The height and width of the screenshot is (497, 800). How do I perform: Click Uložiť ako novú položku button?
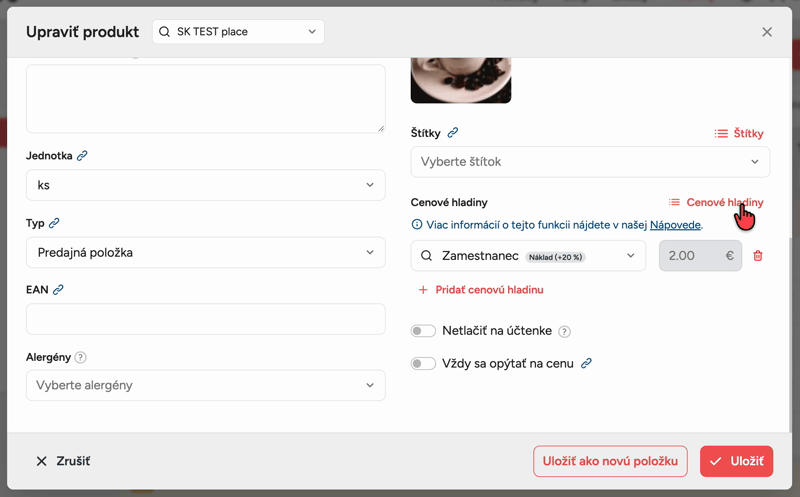(610, 461)
